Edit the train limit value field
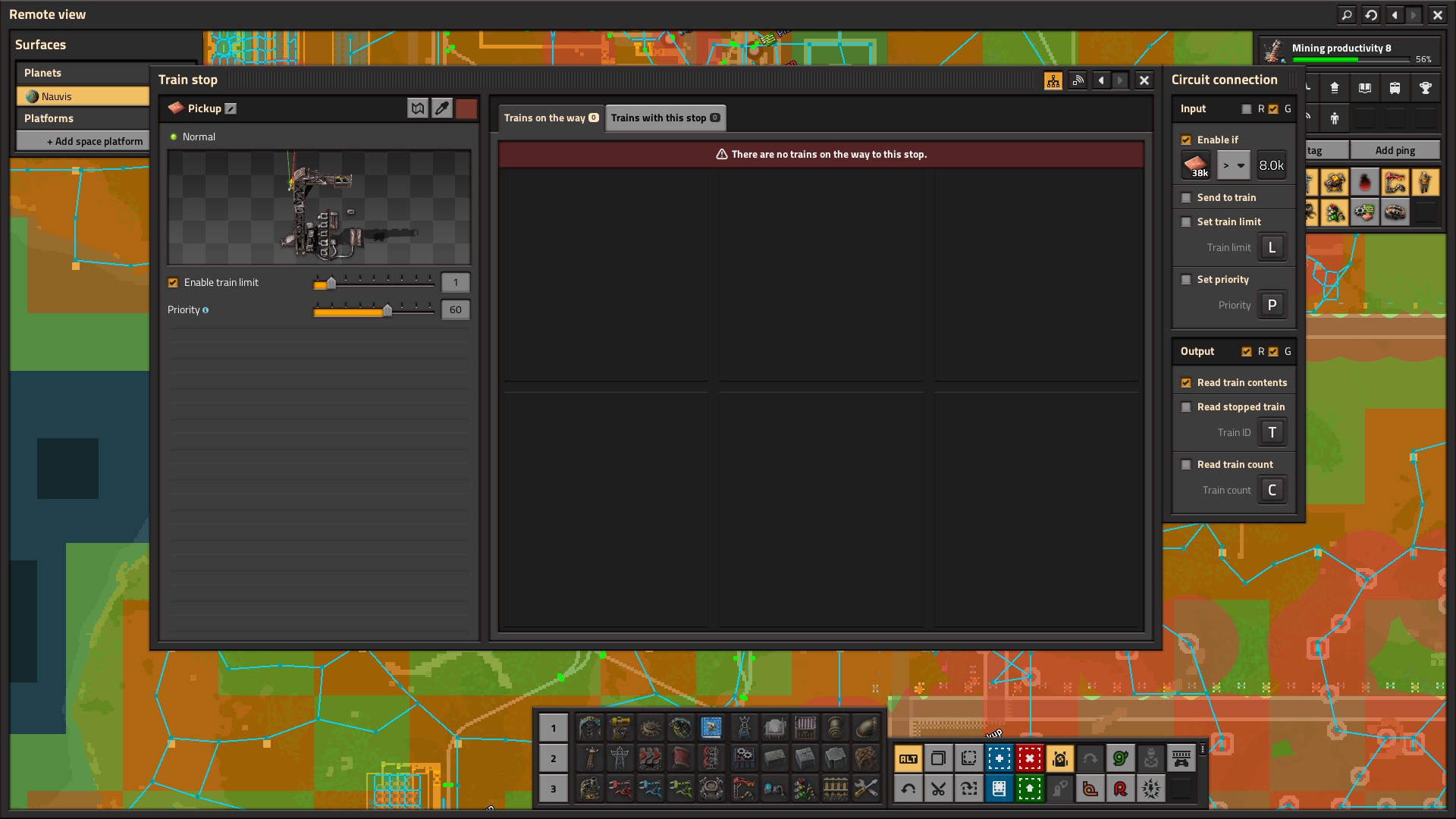Viewport: 1456px width, 819px height. point(455,283)
